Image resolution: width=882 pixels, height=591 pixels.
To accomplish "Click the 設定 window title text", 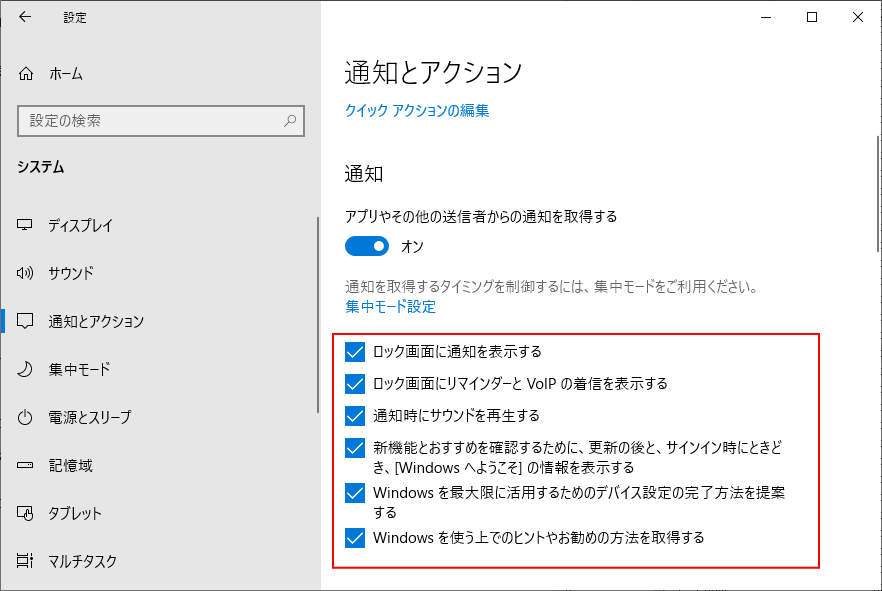I will [75, 17].
